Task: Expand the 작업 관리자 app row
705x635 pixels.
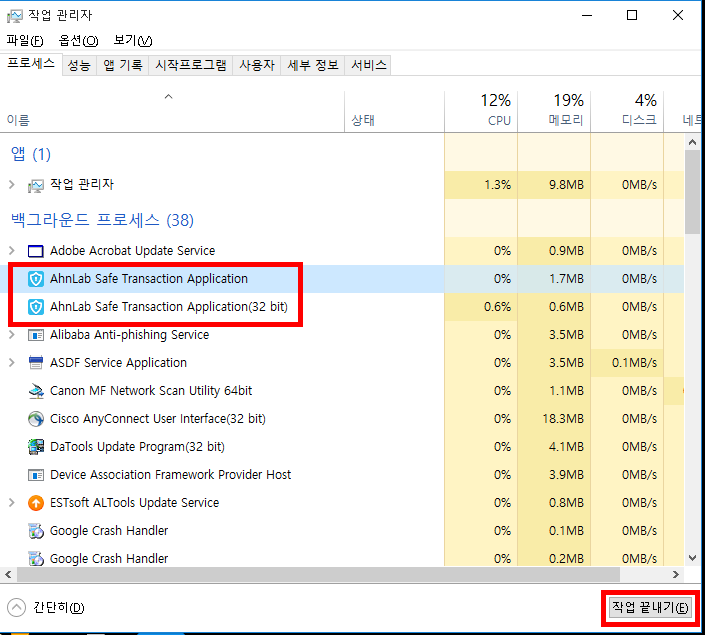Action: point(12,185)
